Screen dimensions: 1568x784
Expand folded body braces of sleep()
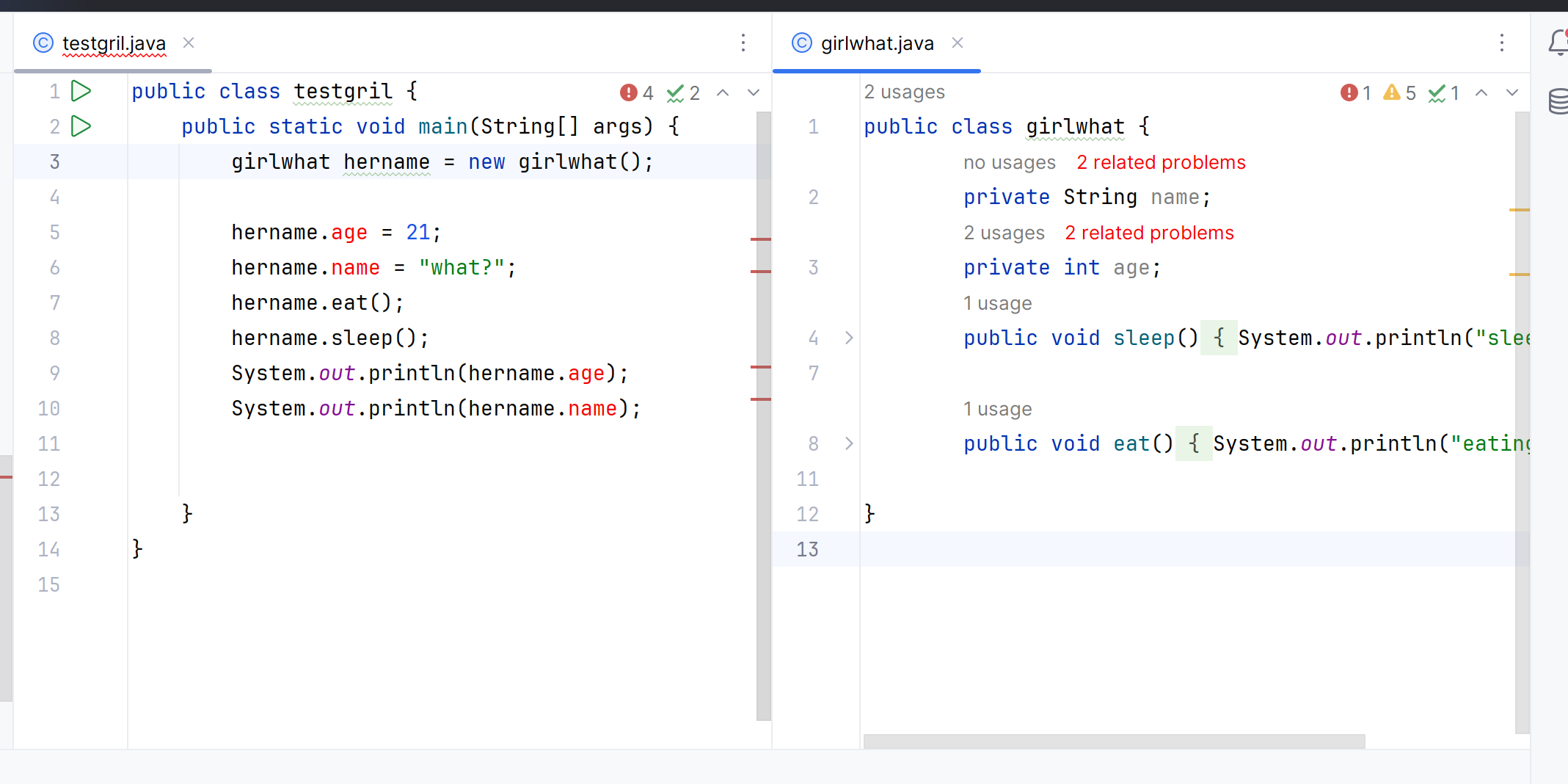coord(1219,338)
